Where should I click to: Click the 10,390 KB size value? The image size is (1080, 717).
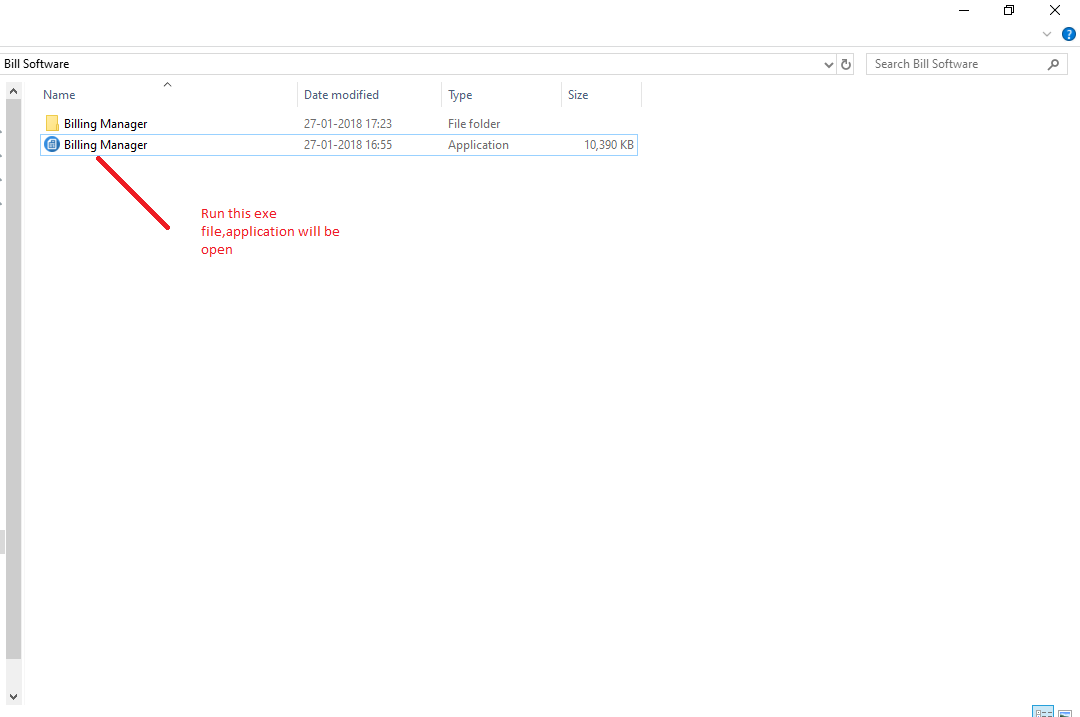(609, 145)
